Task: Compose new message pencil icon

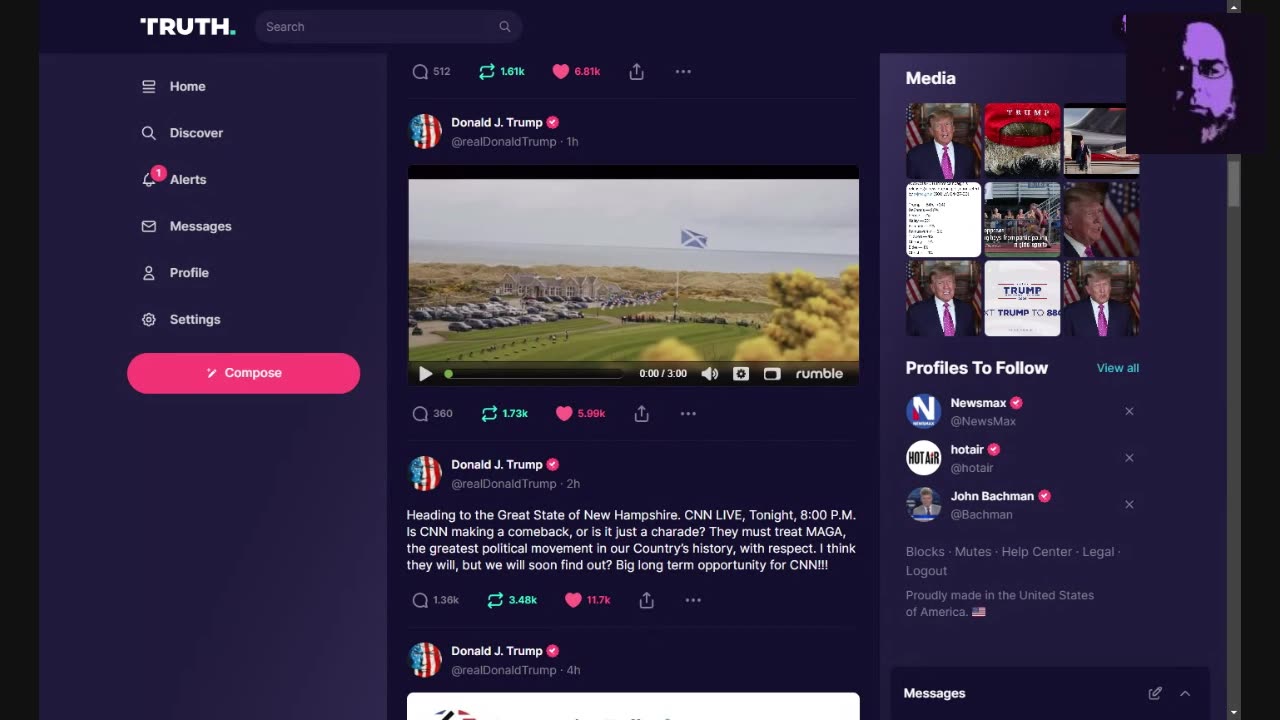Action: coord(1155,694)
